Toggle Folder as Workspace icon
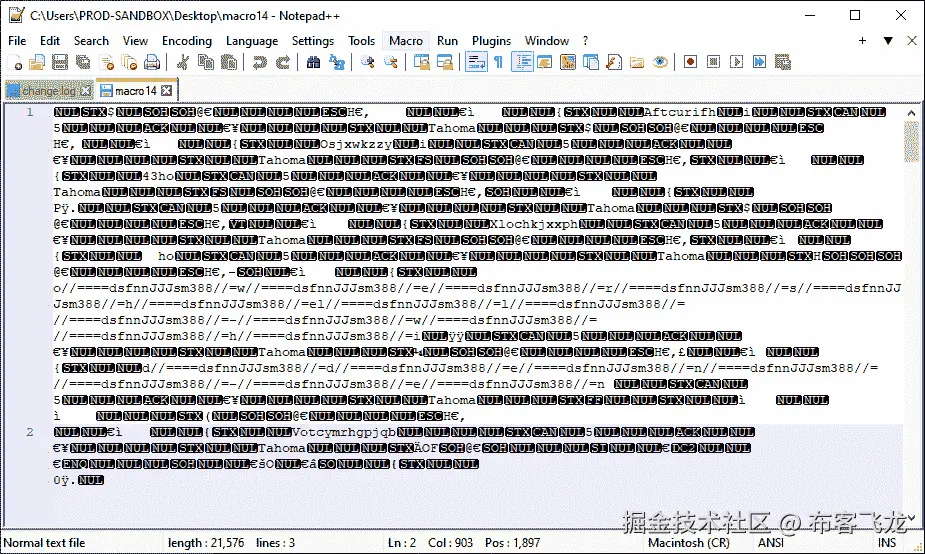 pyautogui.click(x=637, y=62)
